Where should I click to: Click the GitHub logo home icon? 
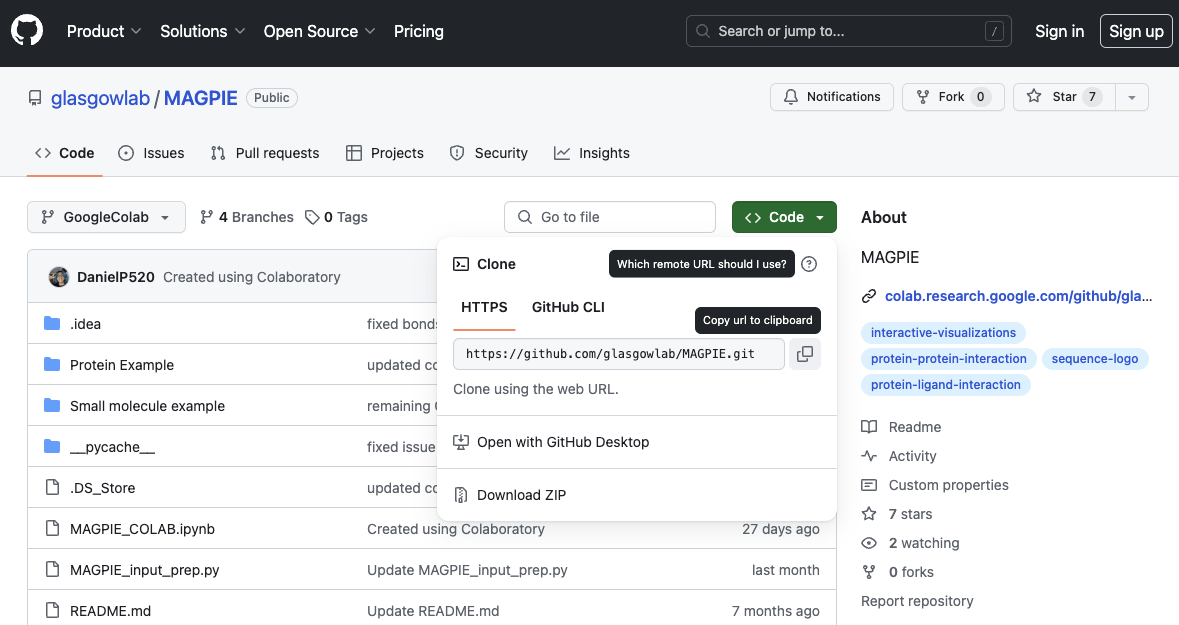click(x=27, y=31)
